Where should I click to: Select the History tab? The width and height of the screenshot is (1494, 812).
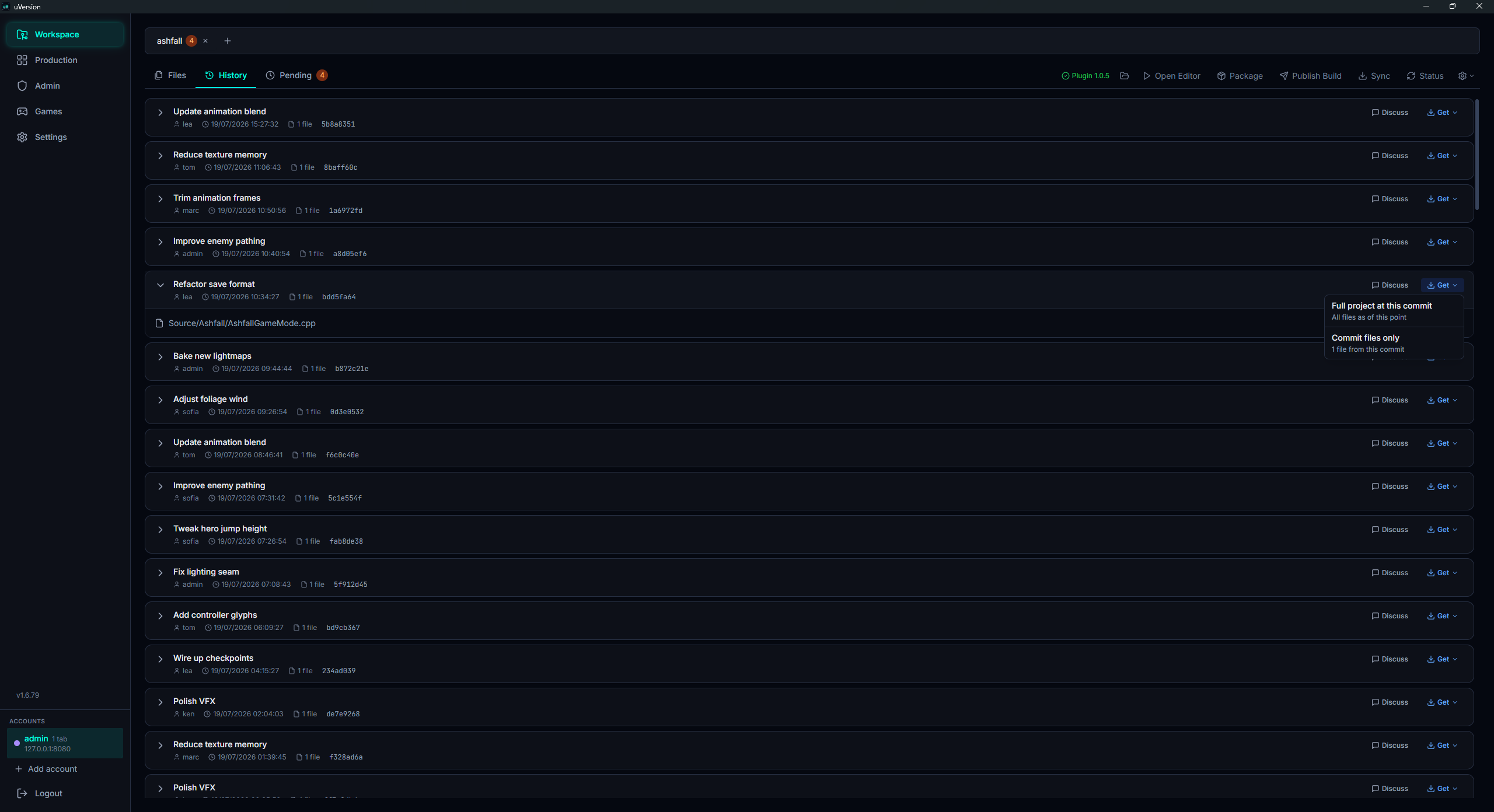click(x=226, y=75)
